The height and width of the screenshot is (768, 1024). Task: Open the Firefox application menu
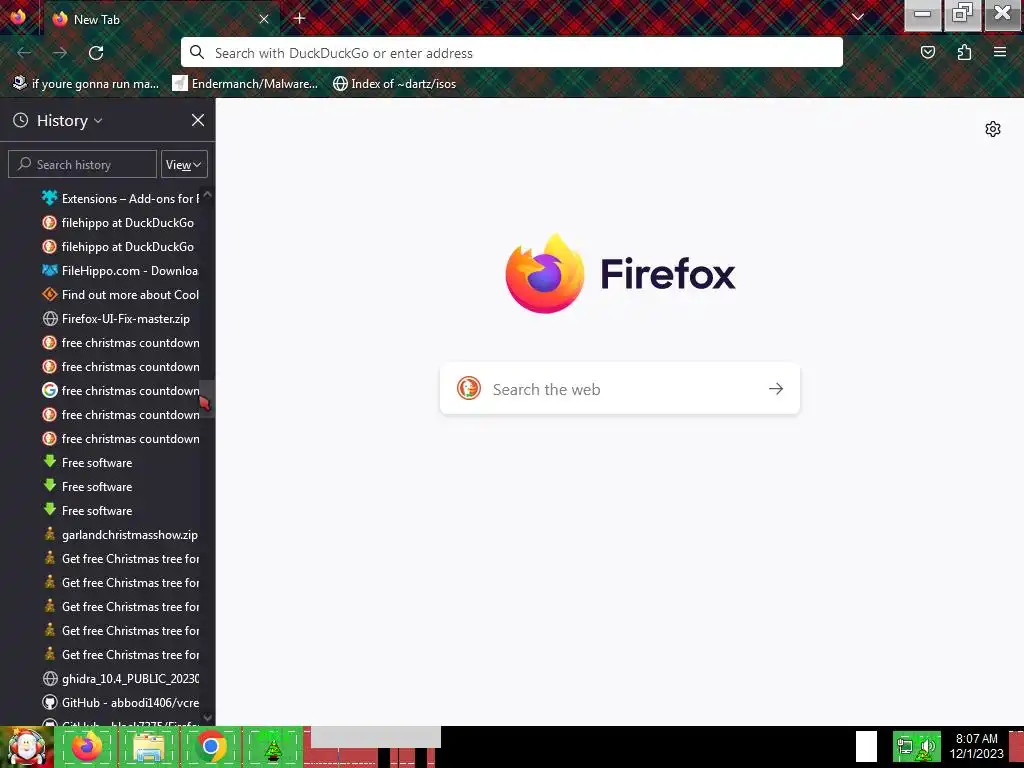coord(1000,52)
